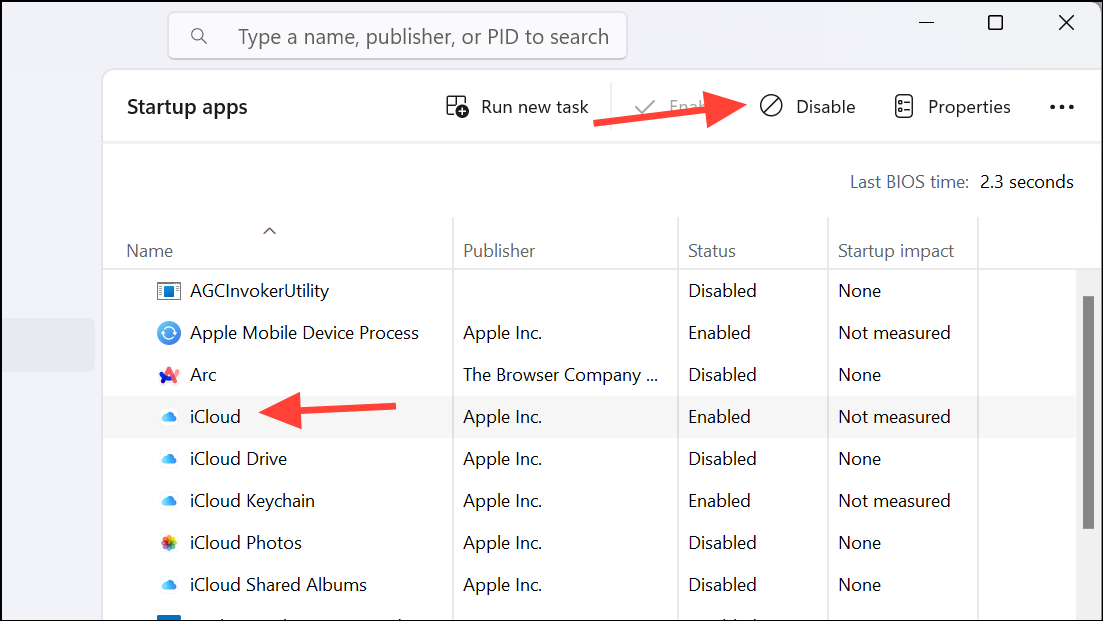The height and width of the screenshot is (621, 1103).
Task: Click the iCloud Shared Albums icon
Action: point(169,585)
